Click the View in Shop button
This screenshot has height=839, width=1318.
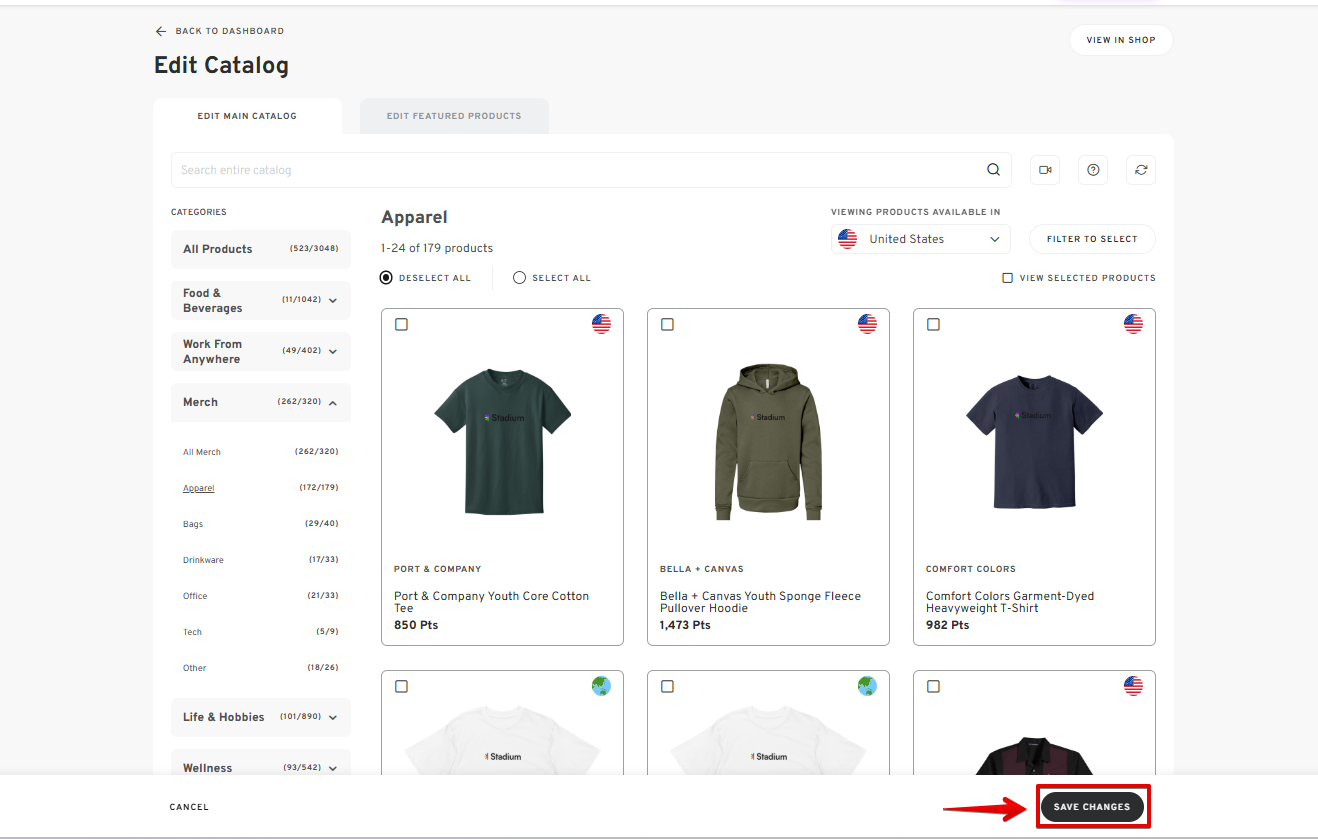(x=1120, y=40)
